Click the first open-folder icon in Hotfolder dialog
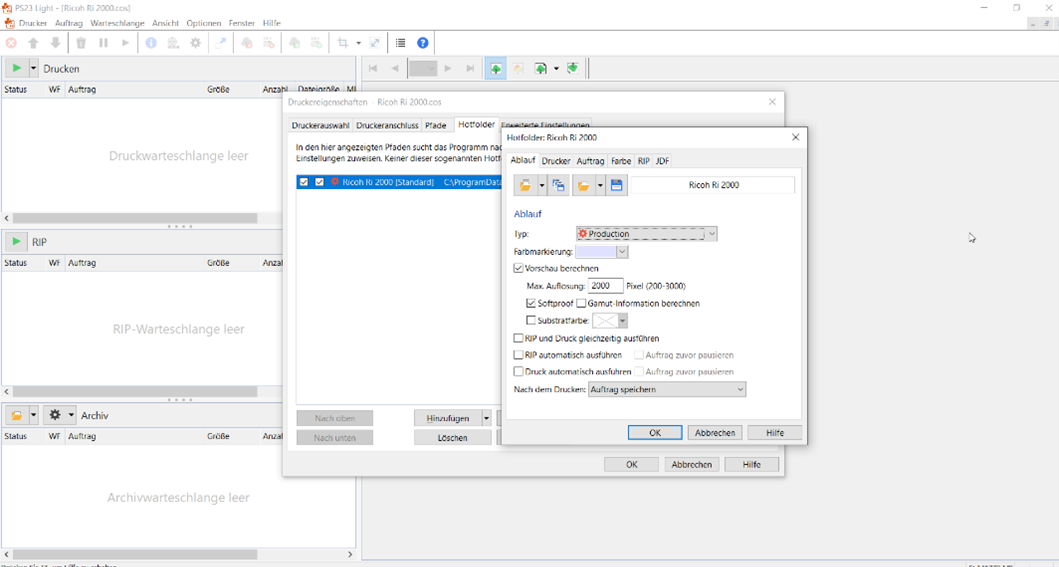This screenshot has width=1059, height=567. [525, 185]
